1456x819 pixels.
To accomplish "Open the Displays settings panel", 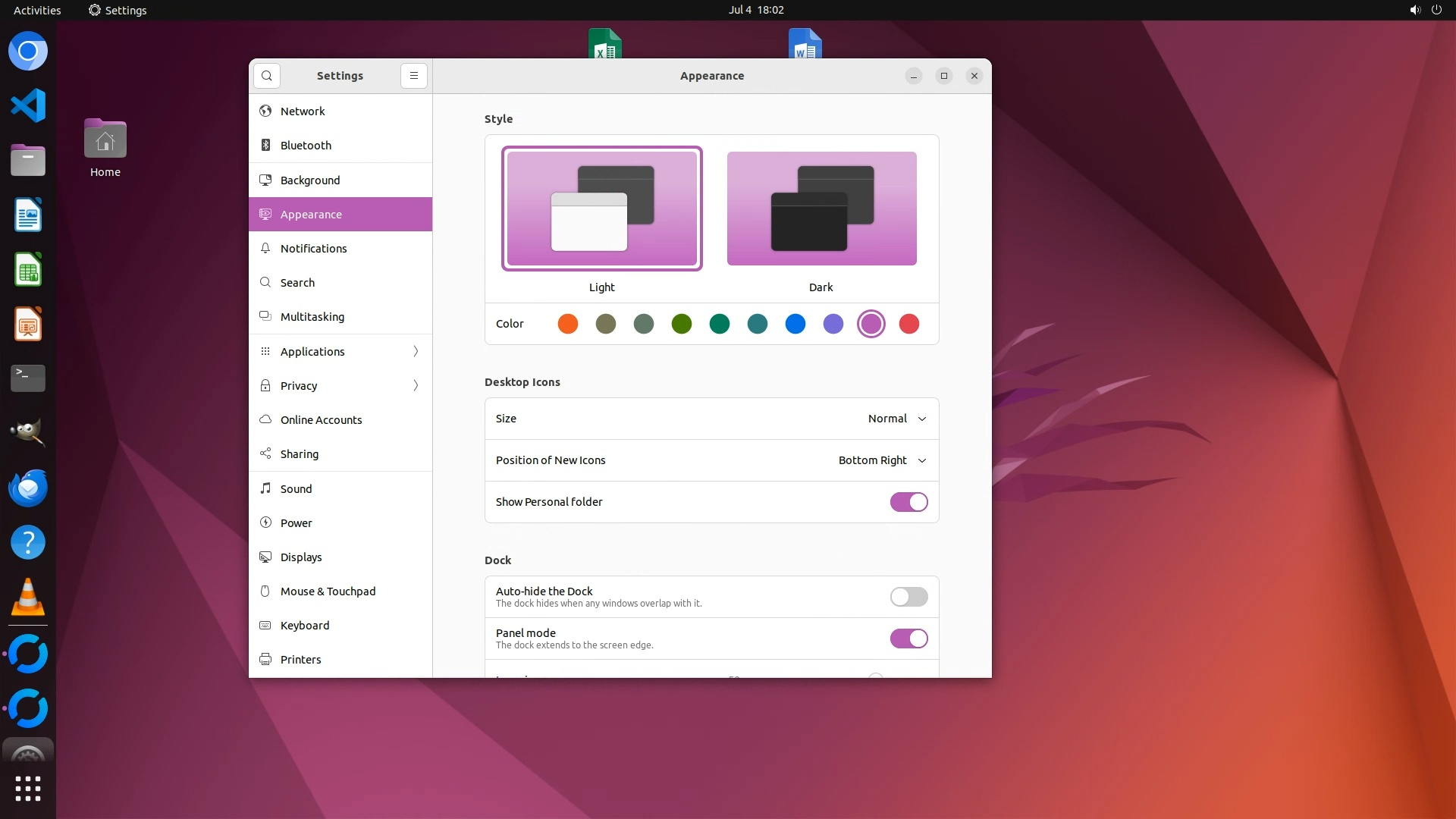I will click(301, 557).
